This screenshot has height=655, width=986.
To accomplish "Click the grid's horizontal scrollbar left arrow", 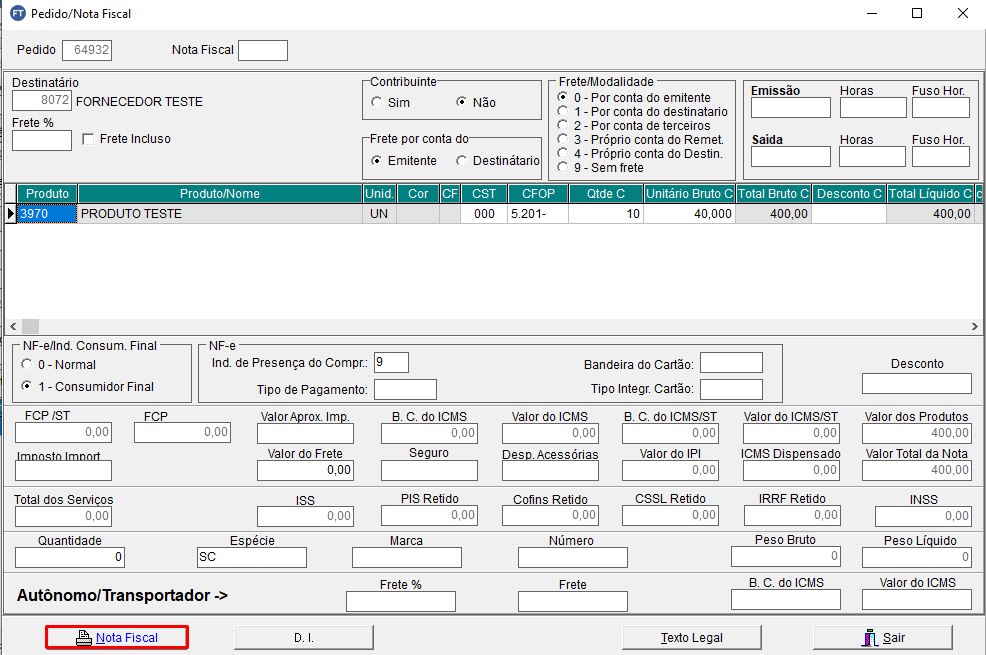I will pos(13,327).
